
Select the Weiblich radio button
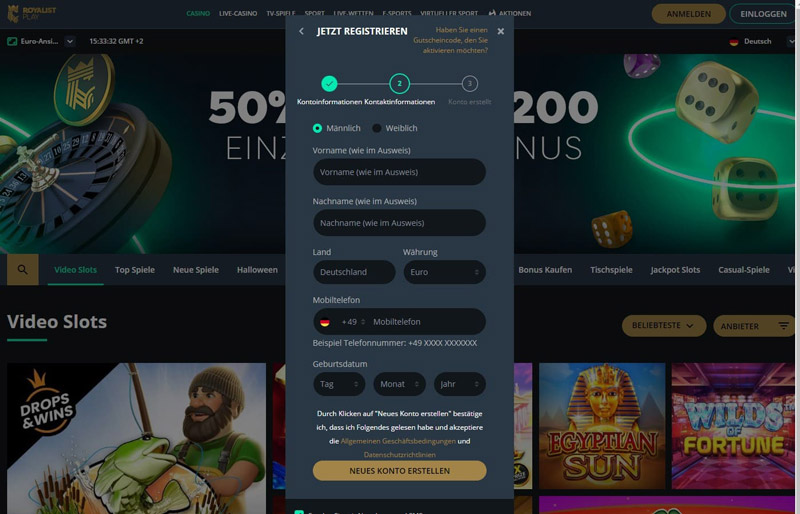tap(377, 128)
